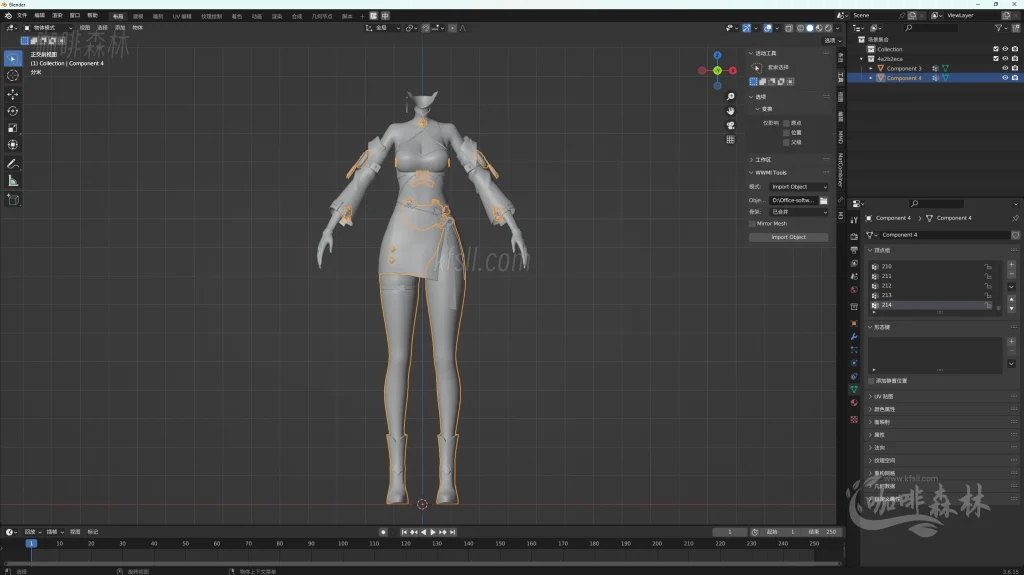Switch viewport to wireframe shading
1024x575 pixels.
click(801, 28)
